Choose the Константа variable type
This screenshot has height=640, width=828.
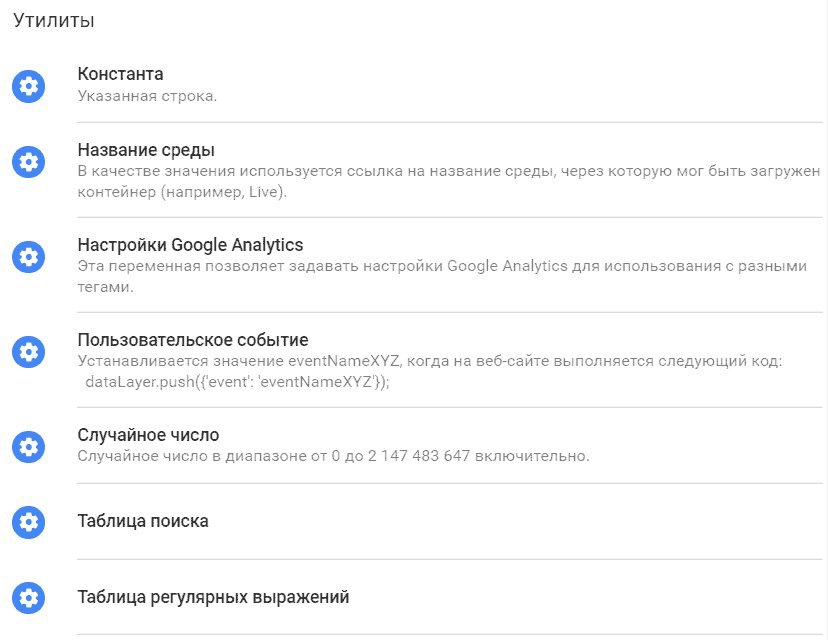coord(120,74)
